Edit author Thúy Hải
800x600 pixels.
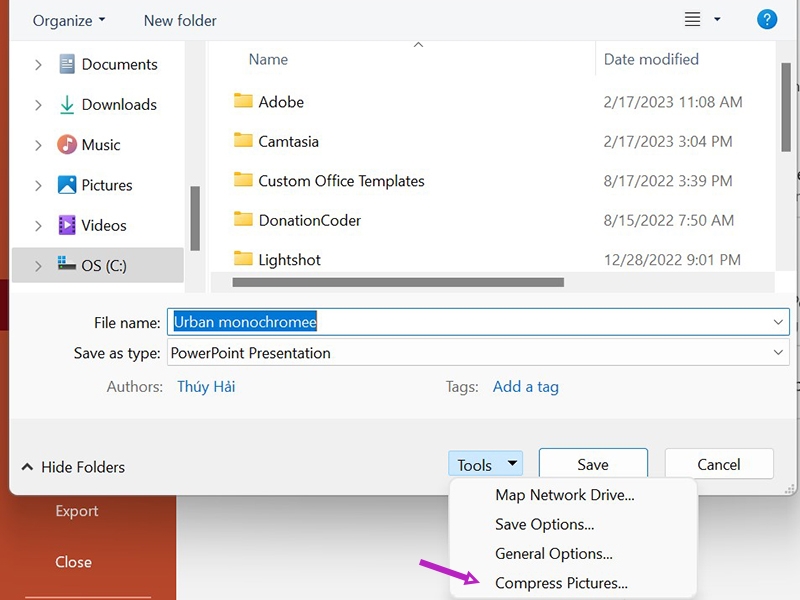point(206,387)
